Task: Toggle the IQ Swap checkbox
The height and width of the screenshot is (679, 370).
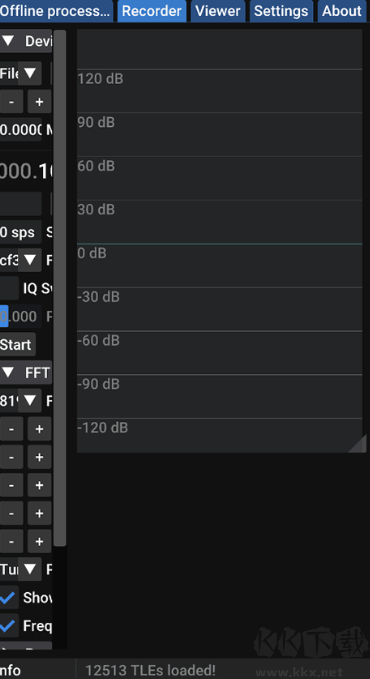Action: point(9,288)
